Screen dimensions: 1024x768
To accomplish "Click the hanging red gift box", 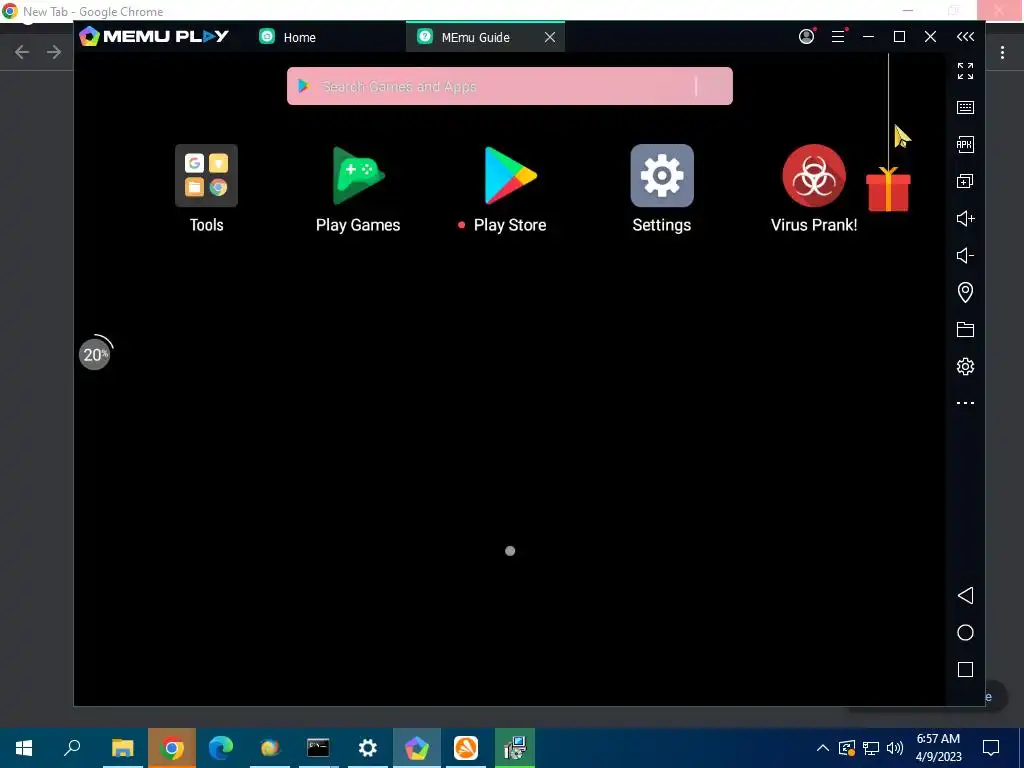I will pyautogui.click(x=888, y=189).
